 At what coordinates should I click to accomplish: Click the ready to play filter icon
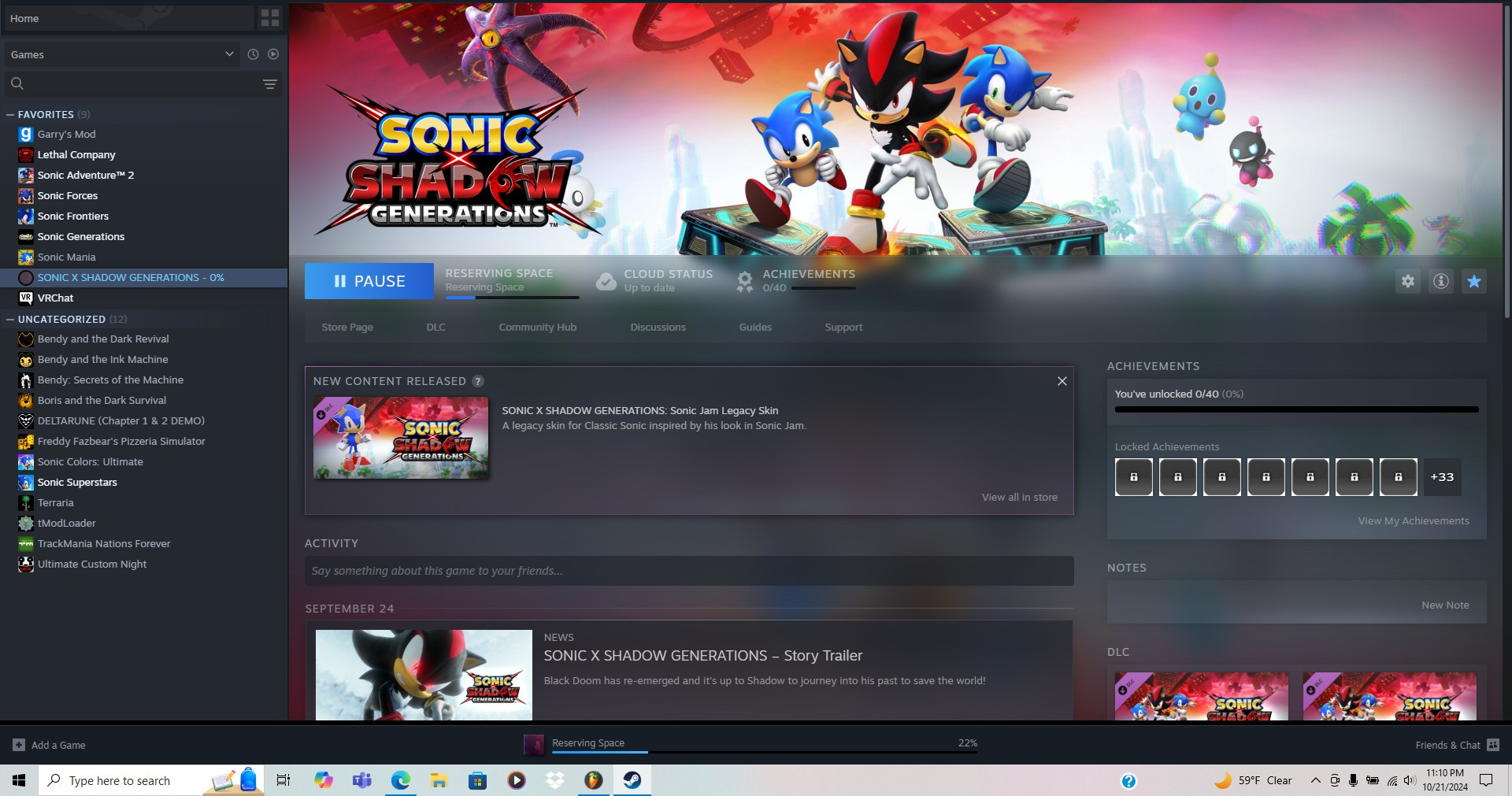point(273,54)
